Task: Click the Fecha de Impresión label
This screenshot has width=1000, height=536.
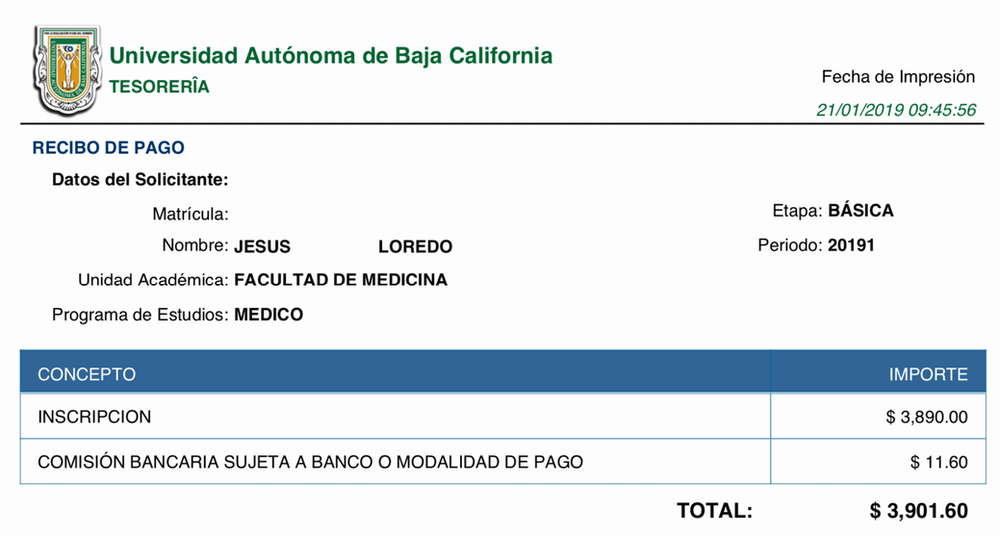Action: click(x=898, y=77)
